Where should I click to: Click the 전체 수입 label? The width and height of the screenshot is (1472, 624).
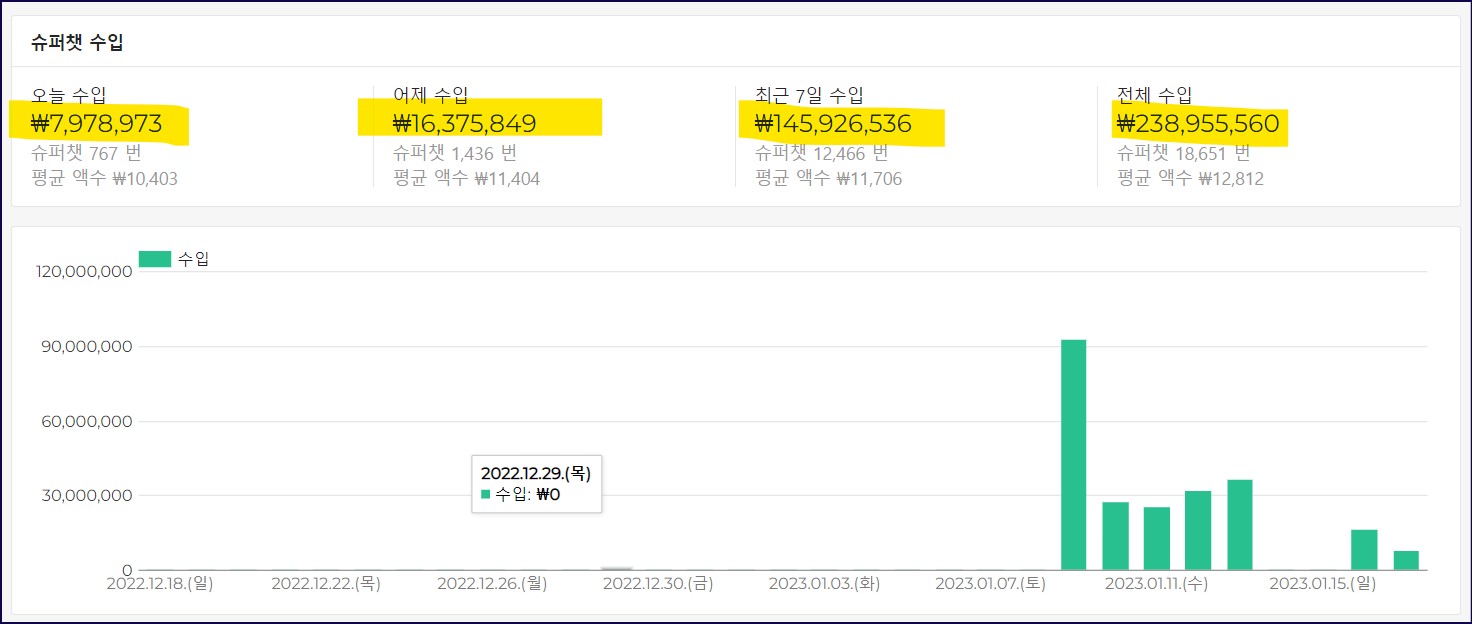pyautogui.click(x=1155, y=95)
